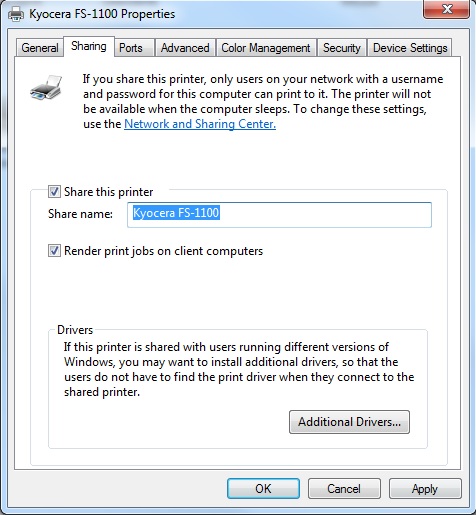Click inside the Share name text field
This screenshot has height=515, width=476.
[x=279, y=215]
